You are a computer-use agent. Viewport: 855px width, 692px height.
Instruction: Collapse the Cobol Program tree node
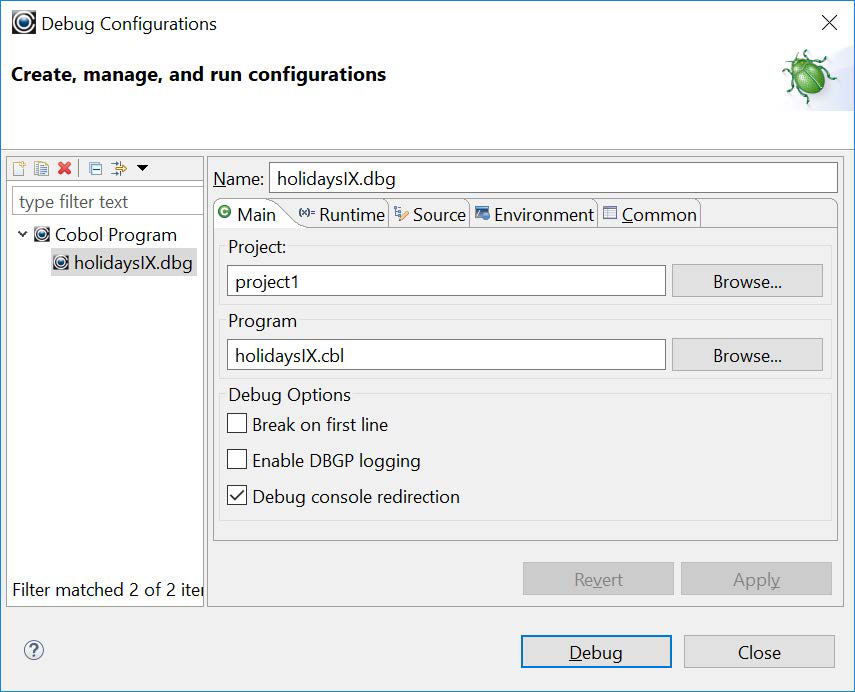point(22,235)
